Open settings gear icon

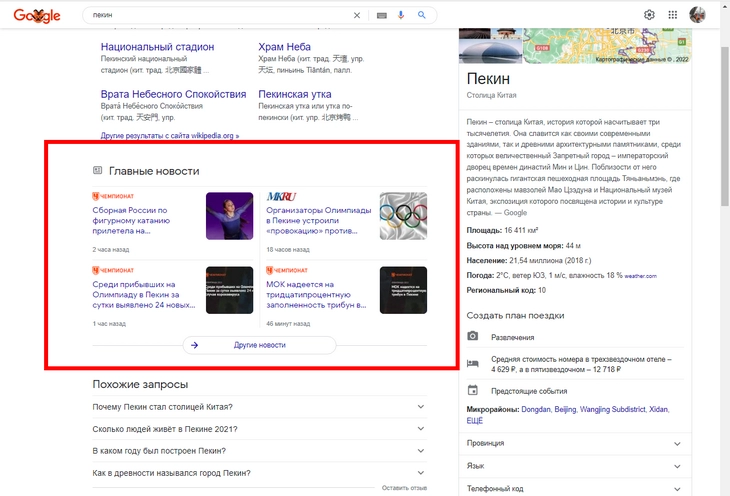tap(649, 15)
